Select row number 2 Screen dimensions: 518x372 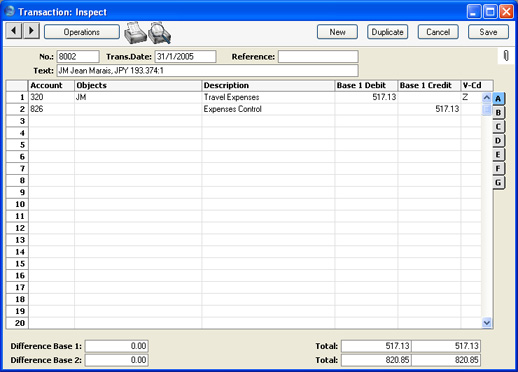click(x=17, y=109)
